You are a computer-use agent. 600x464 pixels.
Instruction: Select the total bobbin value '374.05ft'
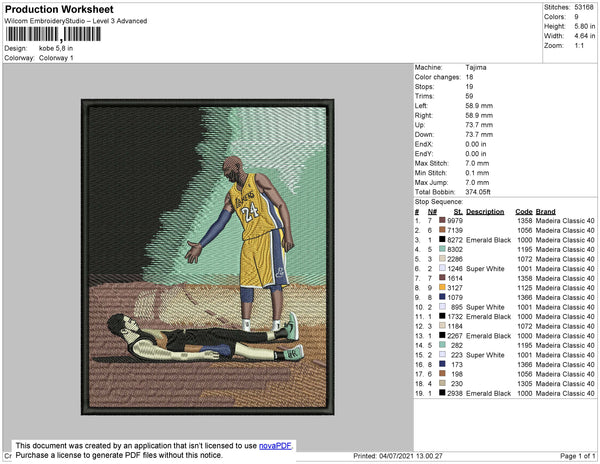click(x=478, y=192)
